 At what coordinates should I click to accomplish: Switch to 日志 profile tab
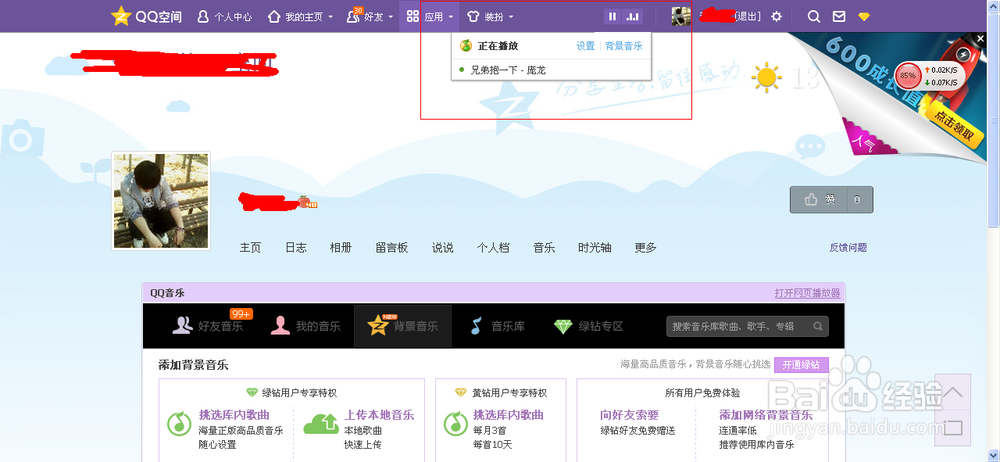(295, 248)
